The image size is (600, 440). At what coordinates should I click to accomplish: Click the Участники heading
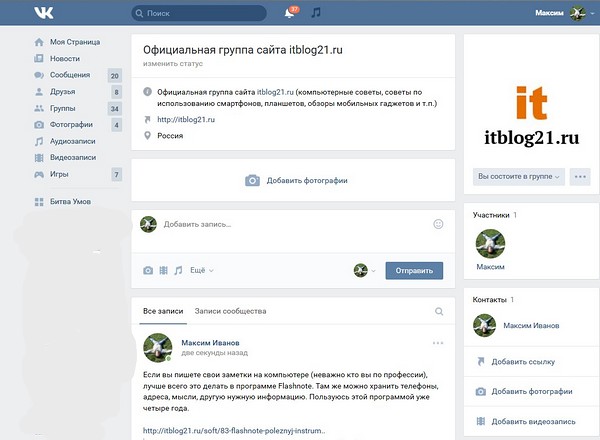tap(491, 215)
